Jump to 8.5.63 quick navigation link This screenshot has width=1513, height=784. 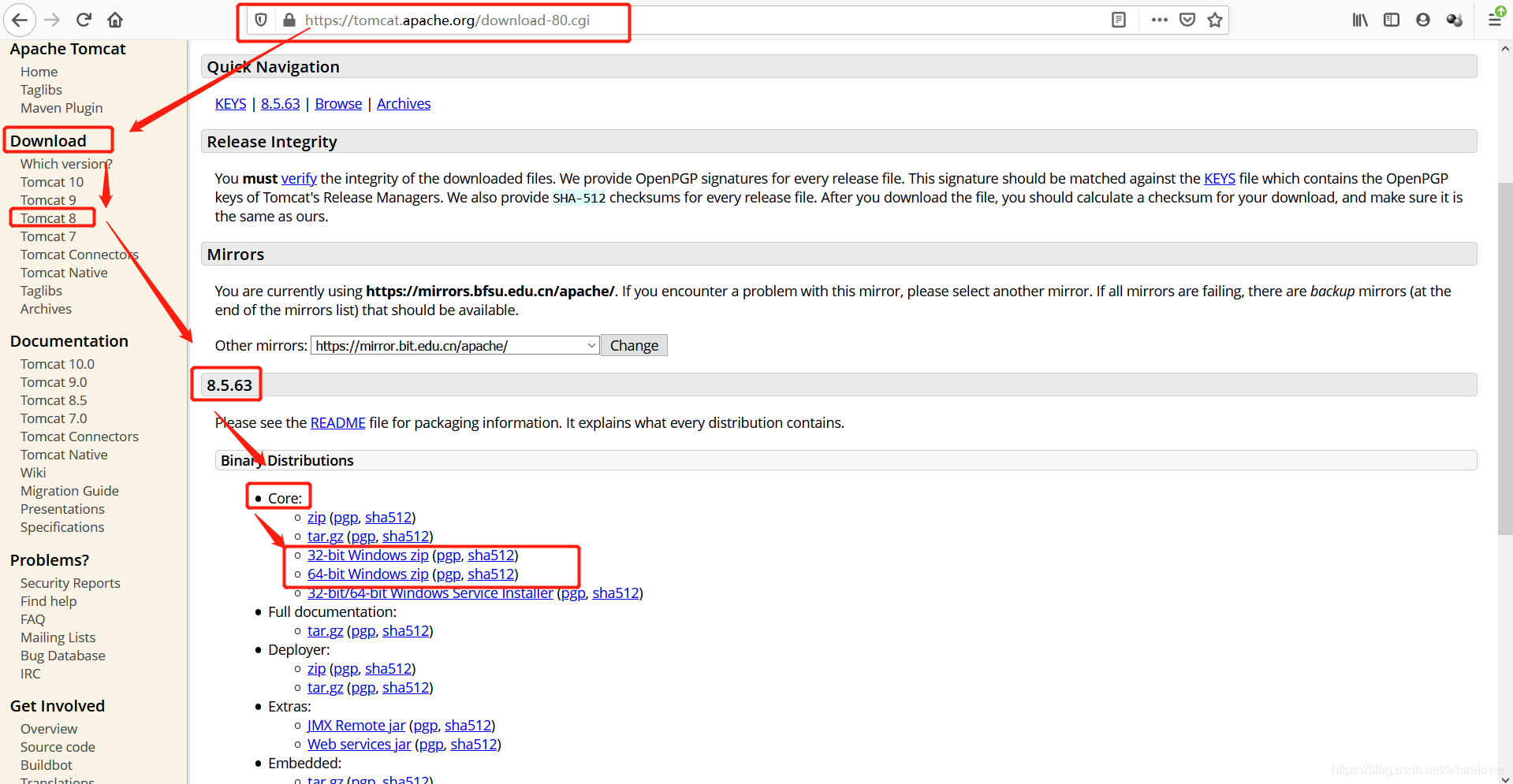click(x=281, y=104)
